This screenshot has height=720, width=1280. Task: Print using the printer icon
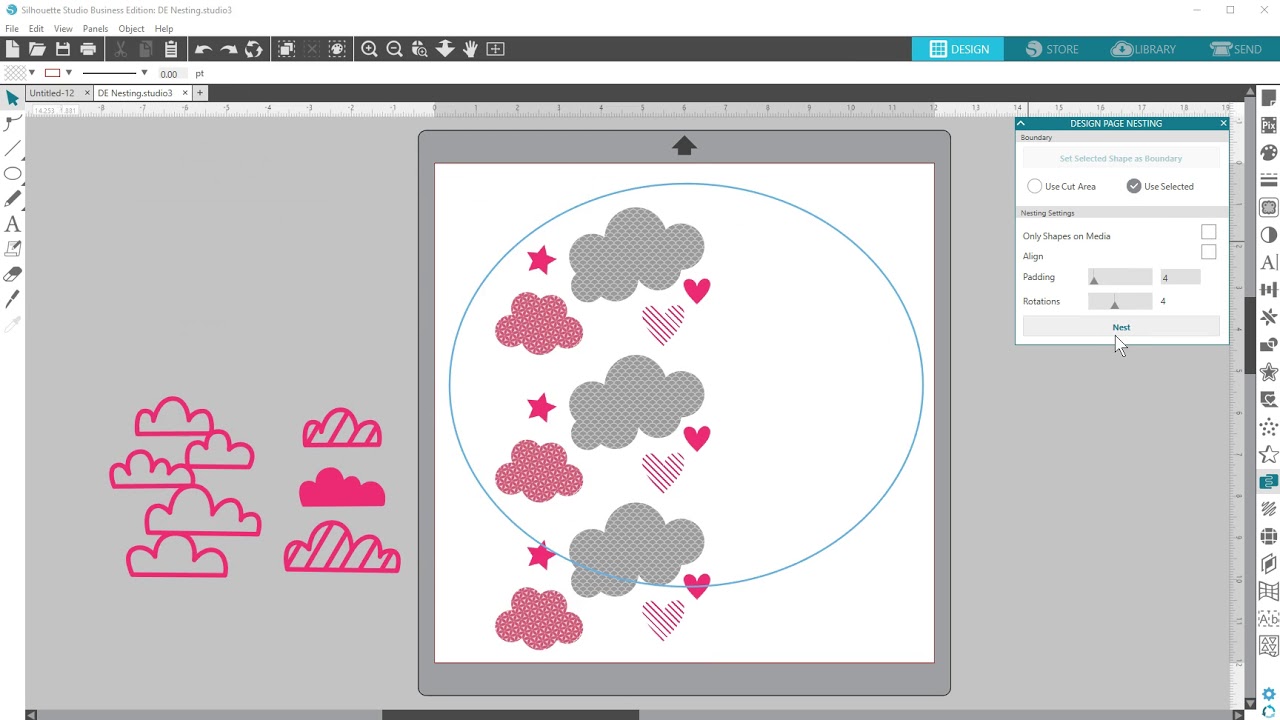point(88,49)
